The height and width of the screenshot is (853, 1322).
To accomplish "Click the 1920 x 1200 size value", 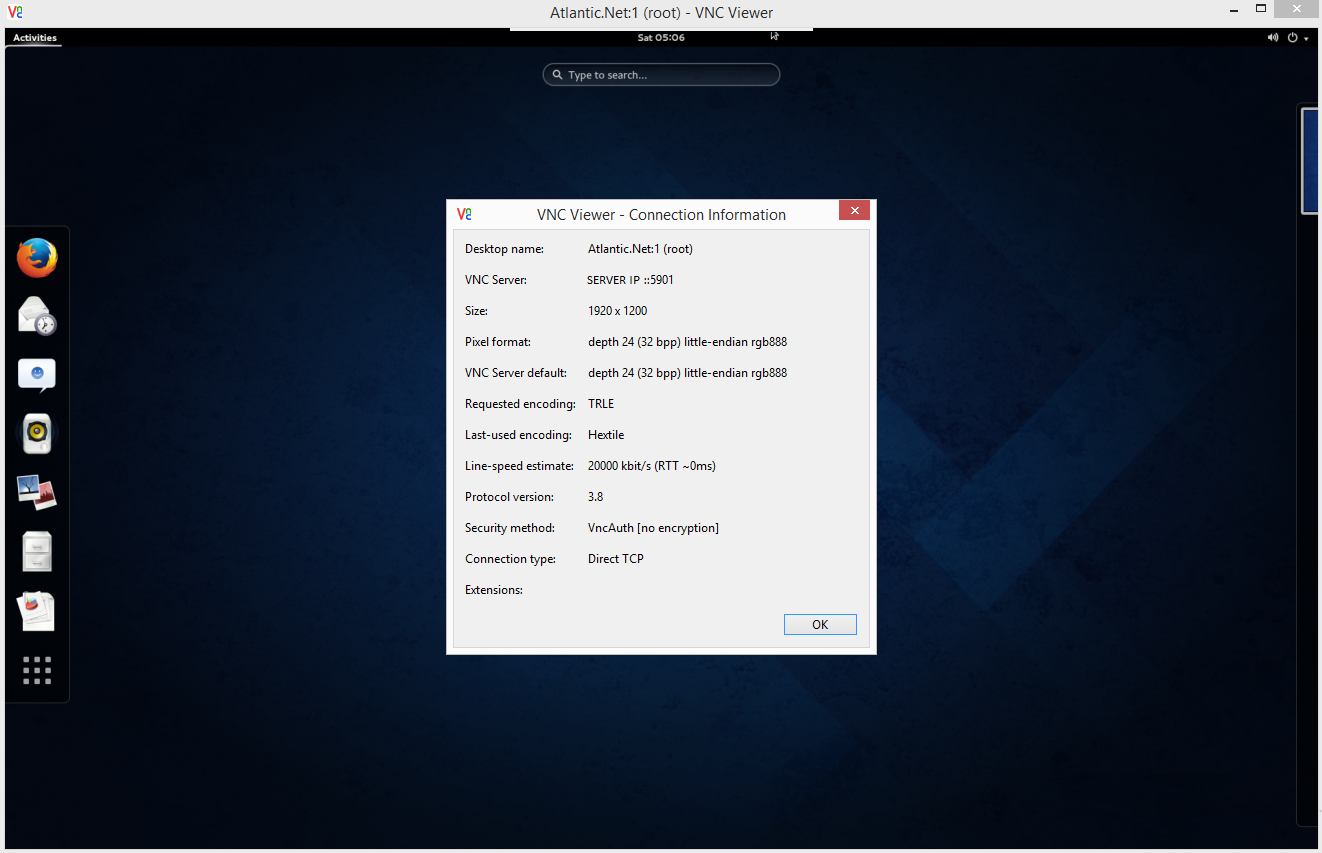I will point(618,311).
